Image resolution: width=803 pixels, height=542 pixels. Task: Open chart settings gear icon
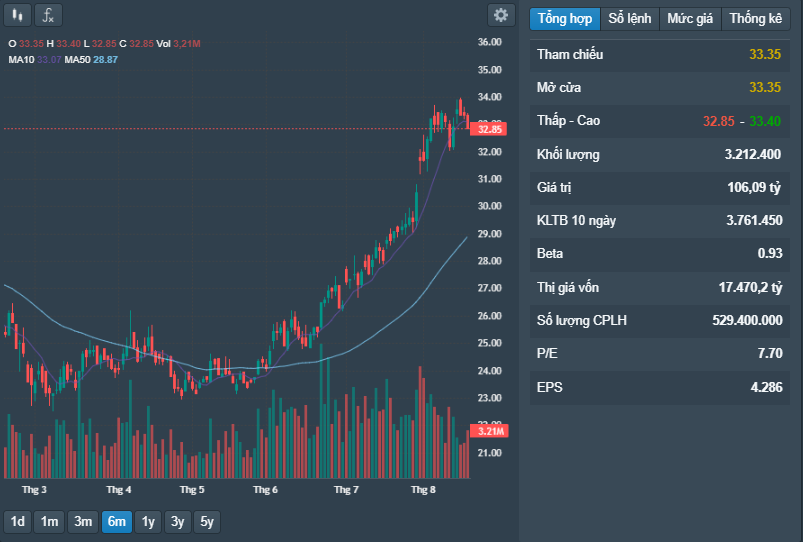(x=501, y=15)
